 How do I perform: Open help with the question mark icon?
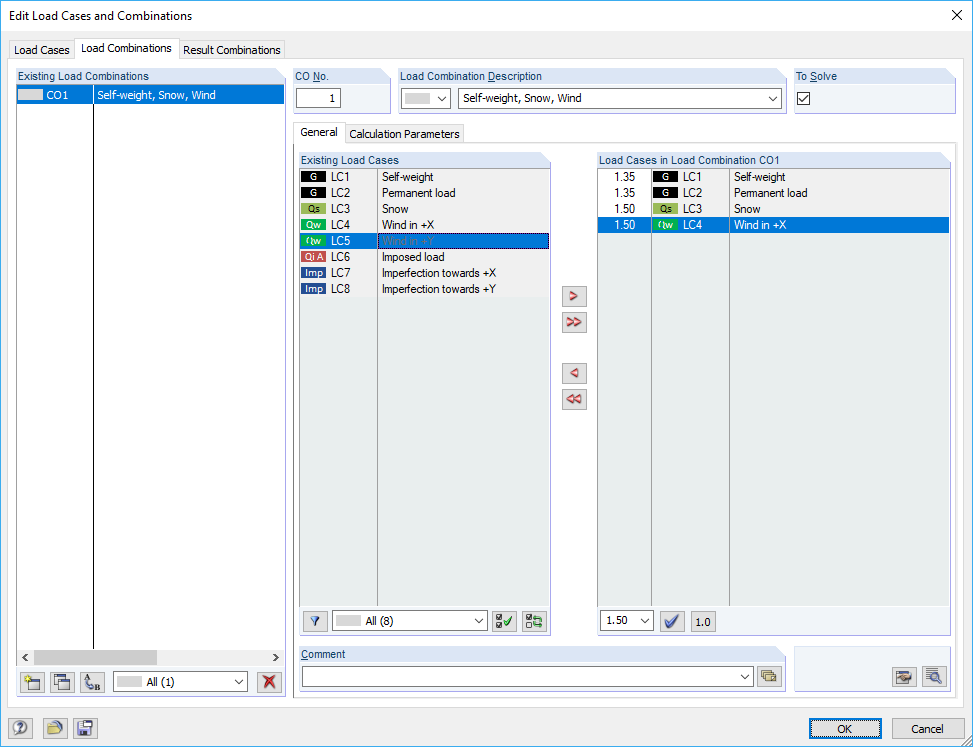20,728
